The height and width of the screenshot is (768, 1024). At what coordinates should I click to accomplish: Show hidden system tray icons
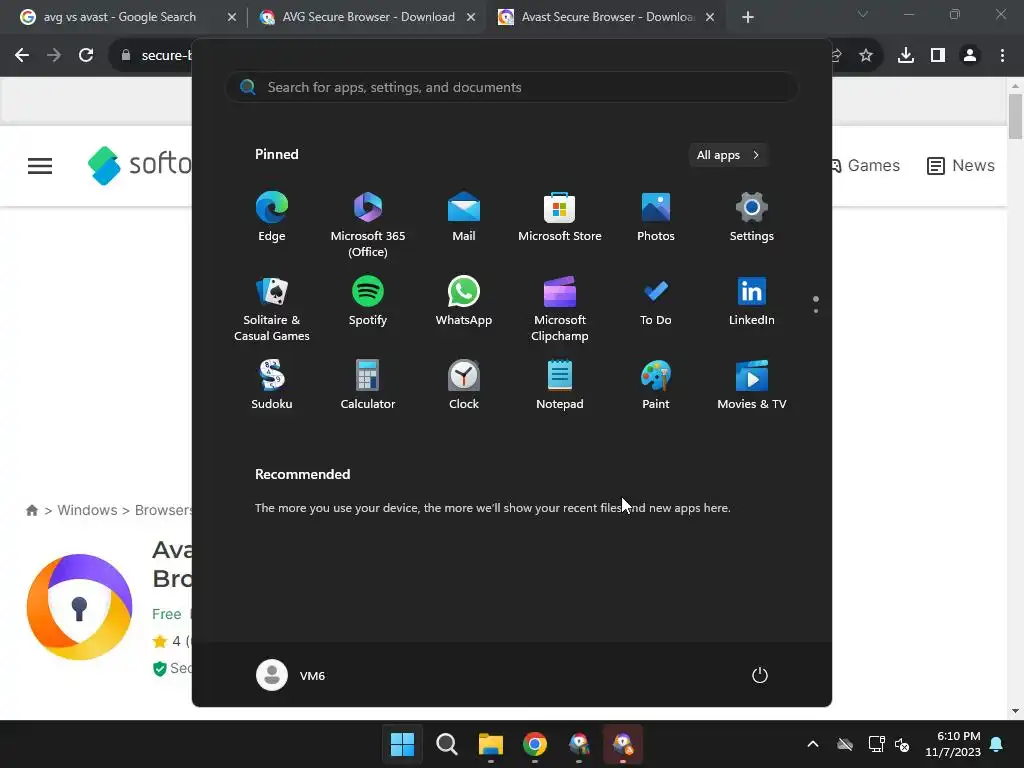point(813,744)
